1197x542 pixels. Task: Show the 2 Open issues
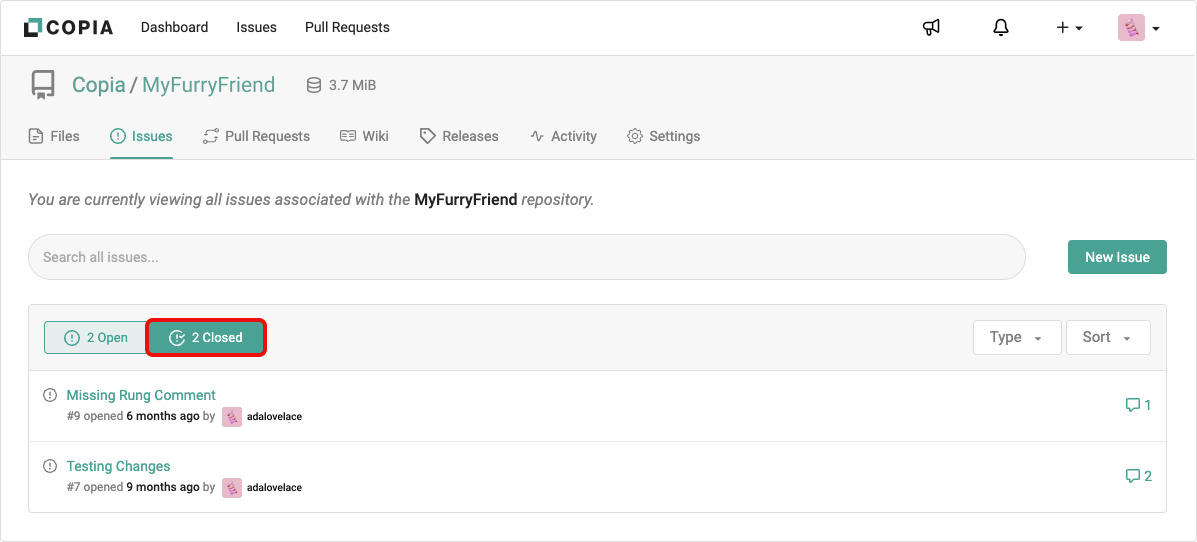96,338
